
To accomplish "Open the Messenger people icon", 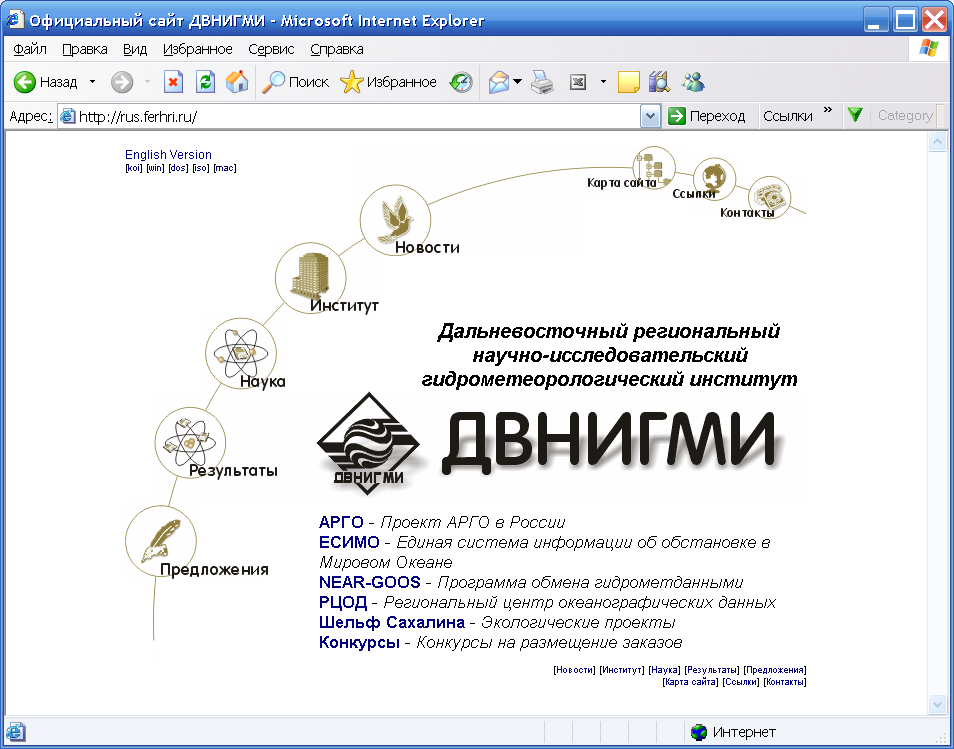I will click(x=693, y=82).
